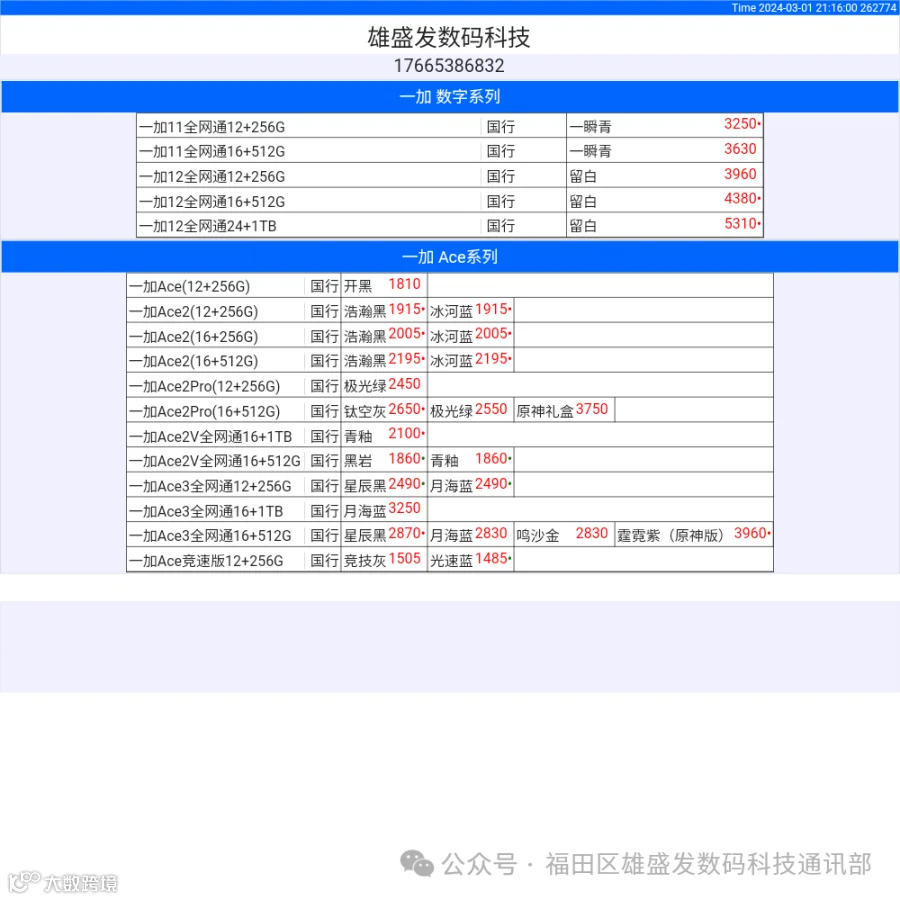900x900 pixels.
Task: Click 星辰黑 price 2870
Action: [x=404, y=533]
